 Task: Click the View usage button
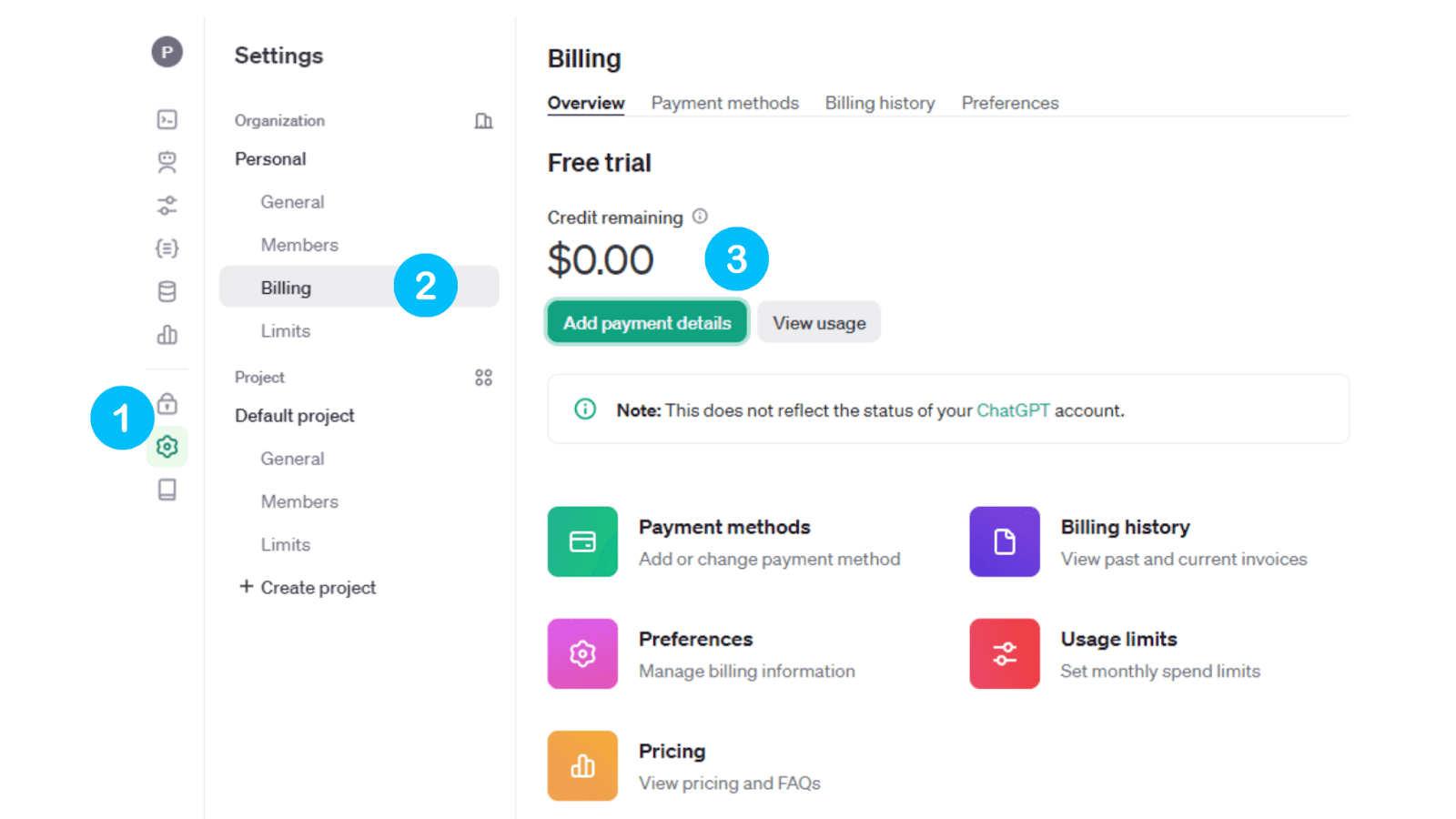point(818,322)
